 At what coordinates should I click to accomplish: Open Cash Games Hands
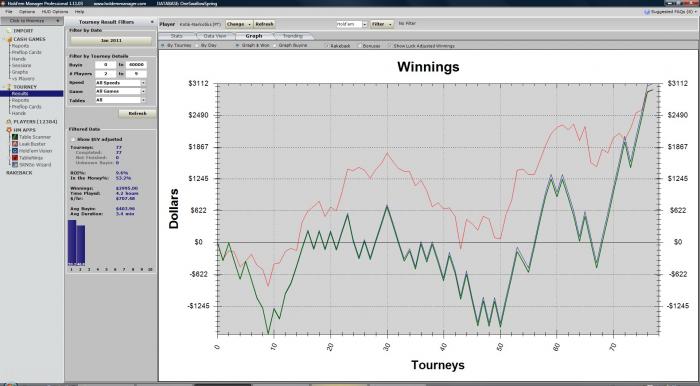19,59
